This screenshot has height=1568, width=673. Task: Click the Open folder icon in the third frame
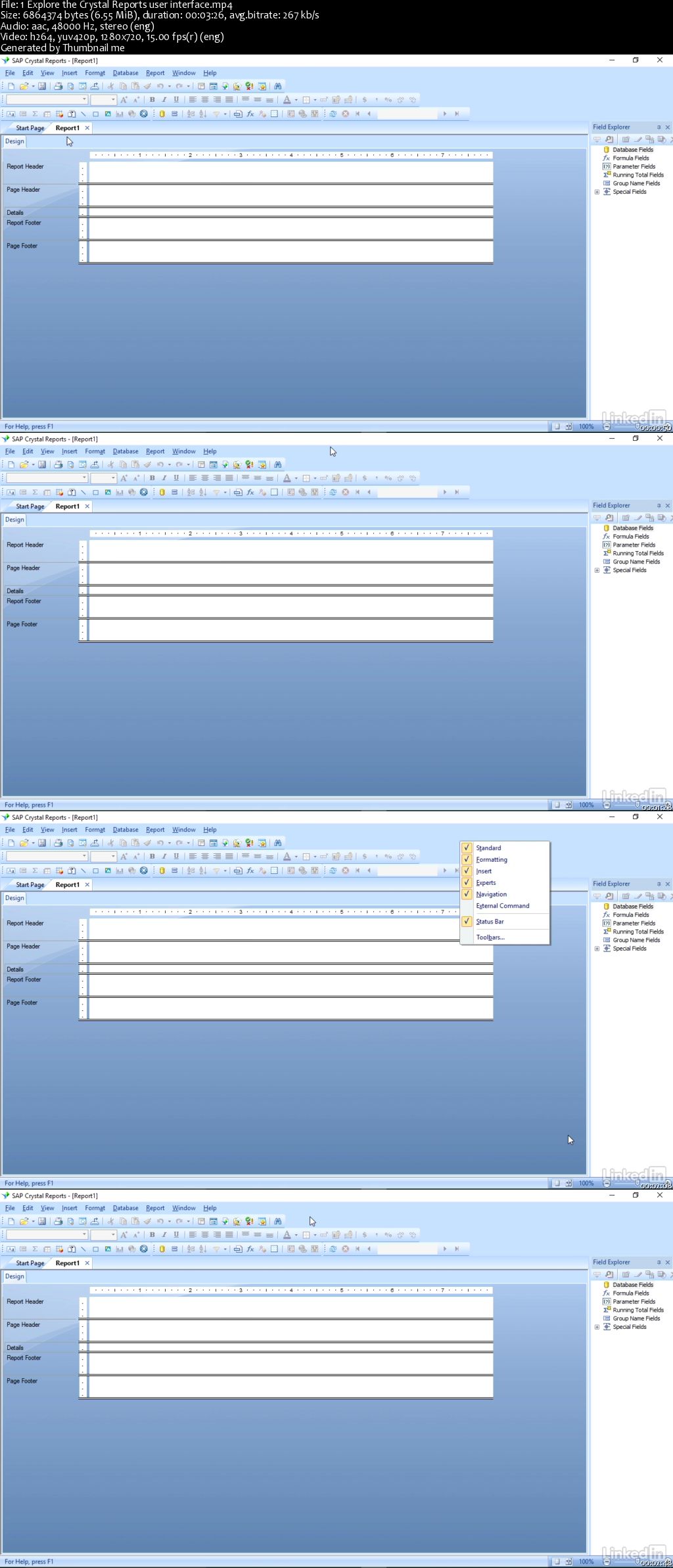click(x=24, y=843)
